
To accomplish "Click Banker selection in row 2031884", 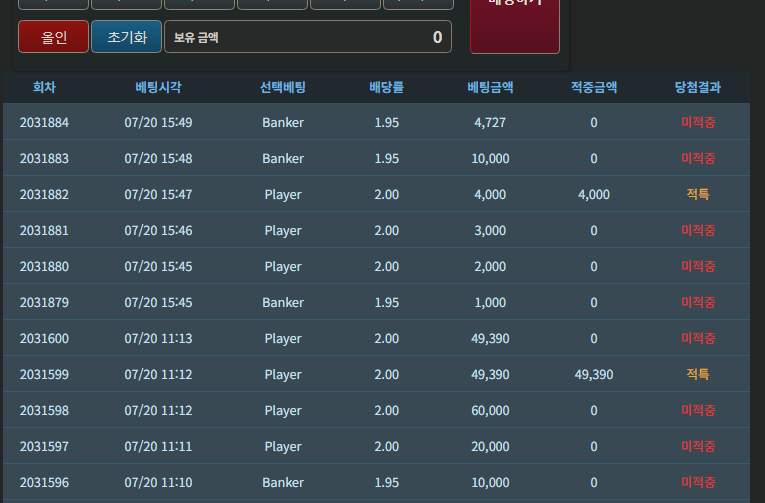I will [x=282, y=122].
